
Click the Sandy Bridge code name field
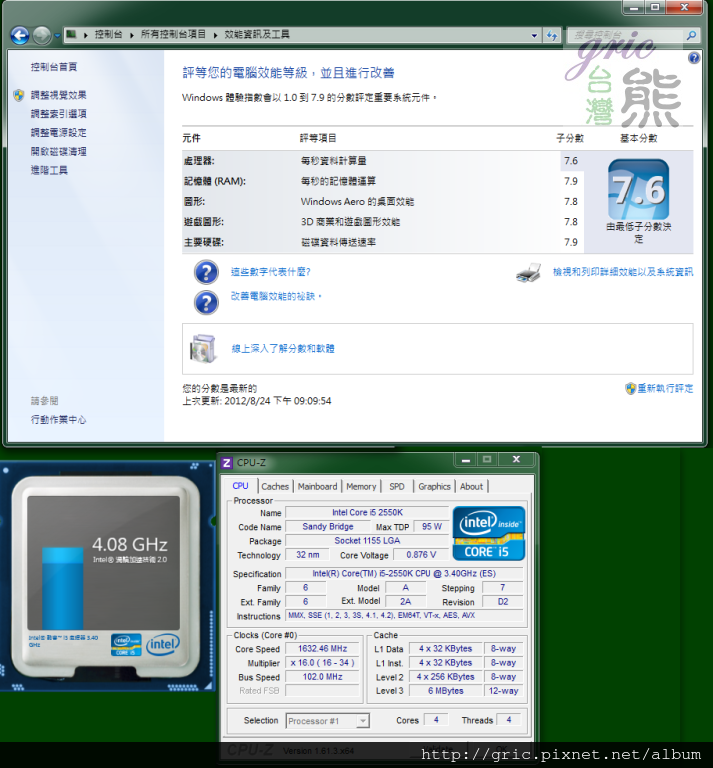tap(328, 527)
